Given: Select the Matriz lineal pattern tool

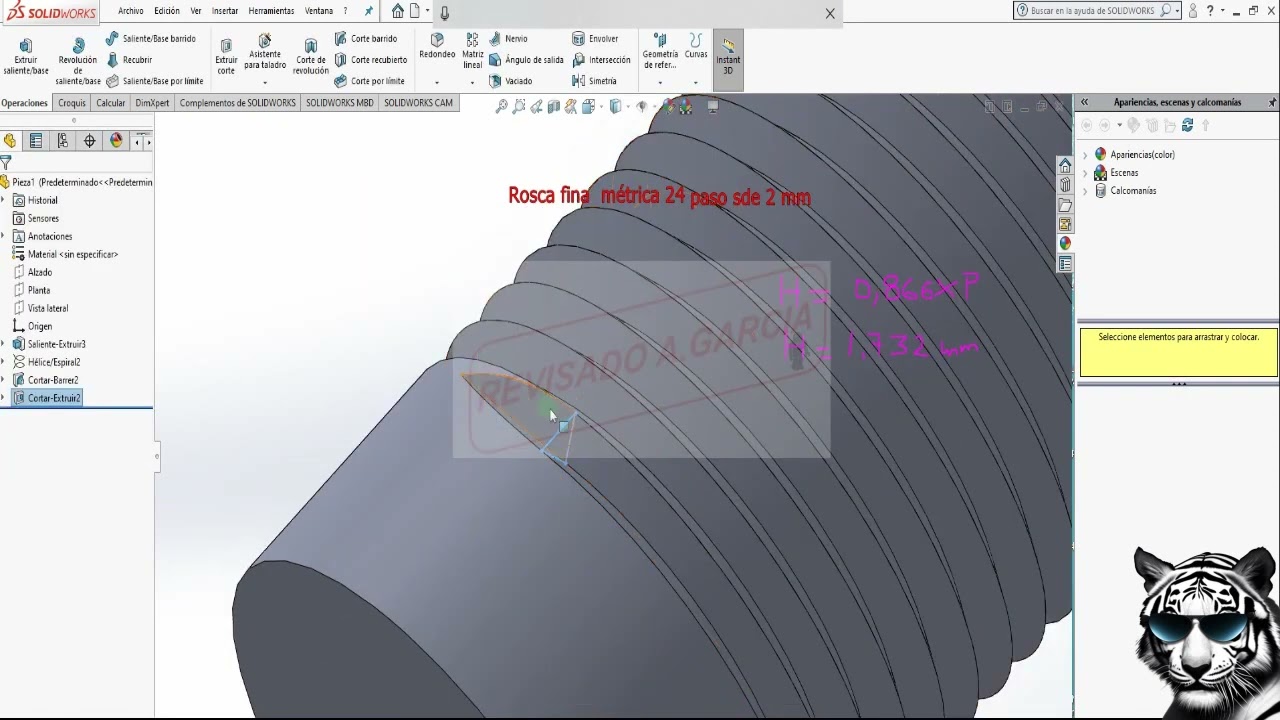Looking at the screenshot, I should click(473, 52).
